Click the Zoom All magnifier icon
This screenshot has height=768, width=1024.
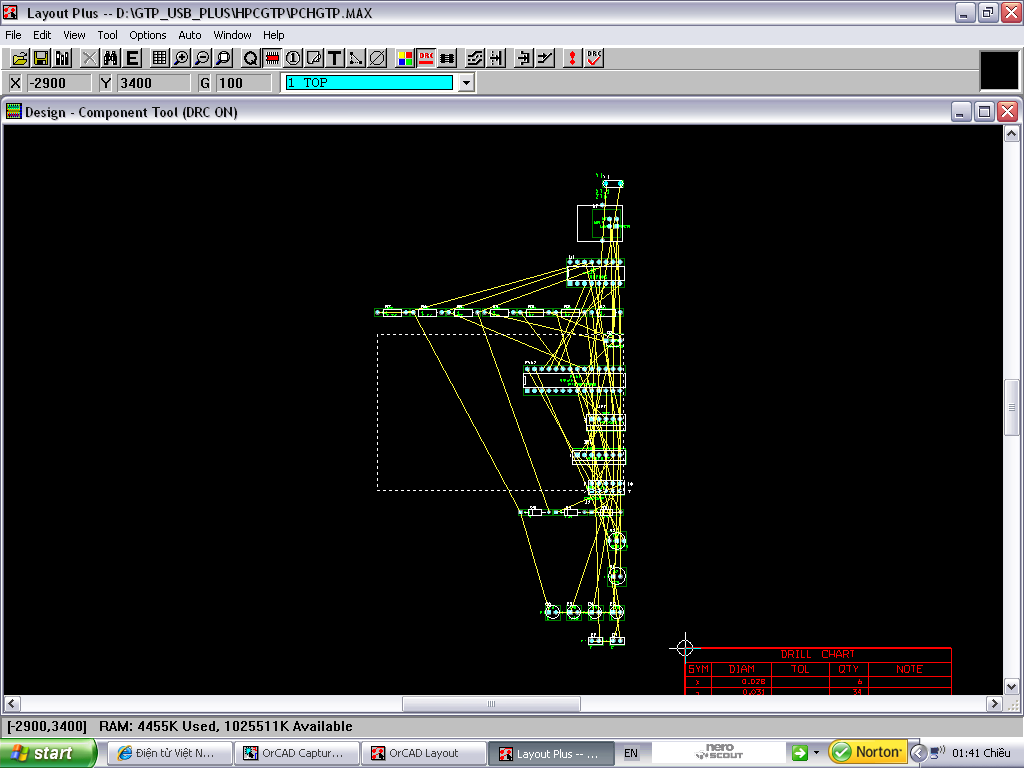point(223,59)
